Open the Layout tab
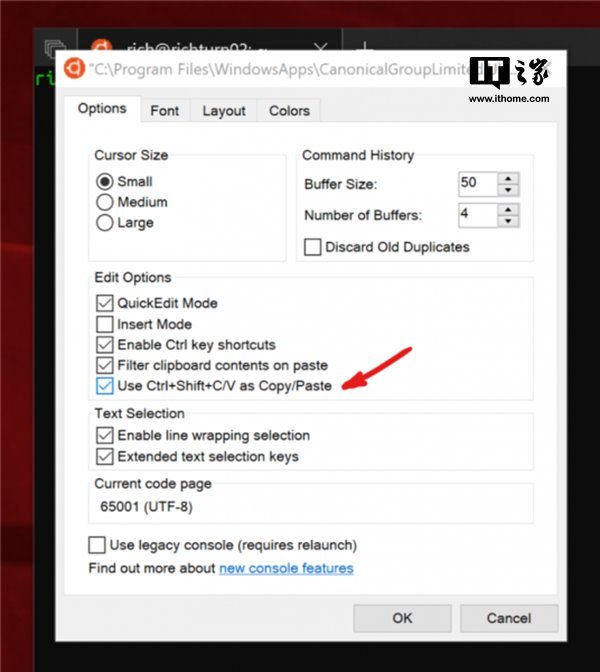600x672 pixels. coord(224,111)
